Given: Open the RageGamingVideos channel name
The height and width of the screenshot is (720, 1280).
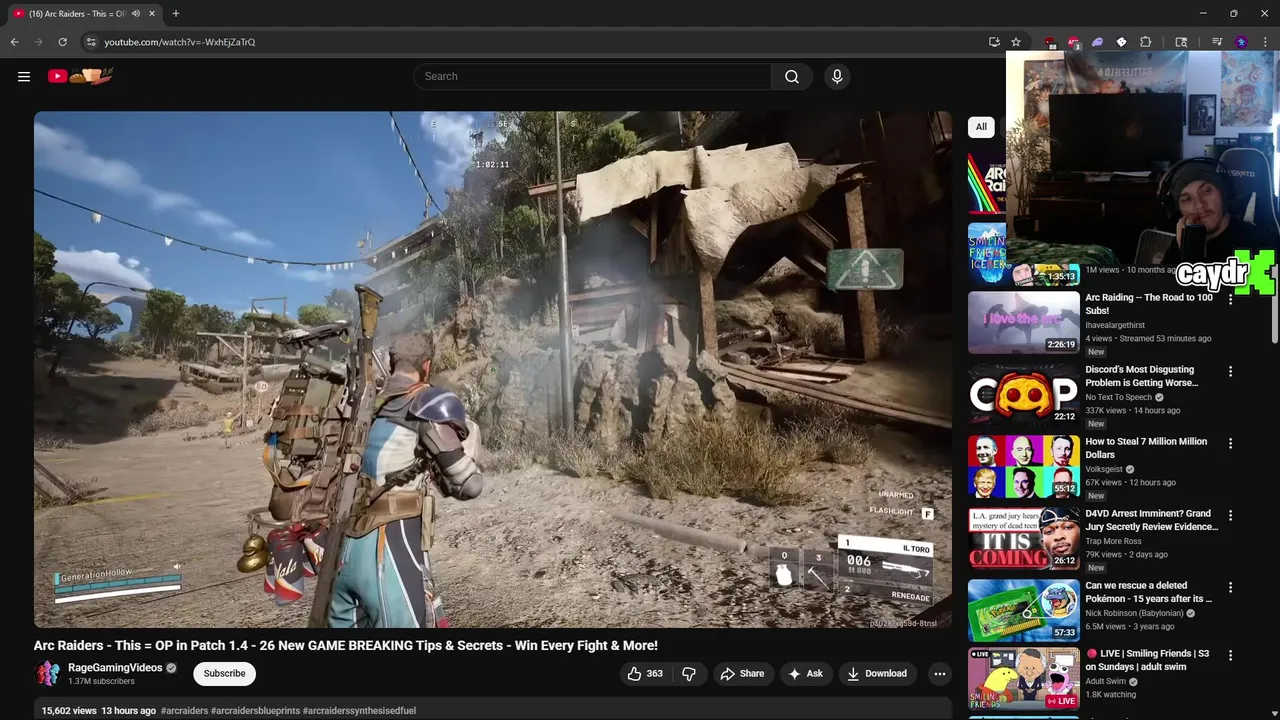Looking at the screenshot, I should click(115, 668).
